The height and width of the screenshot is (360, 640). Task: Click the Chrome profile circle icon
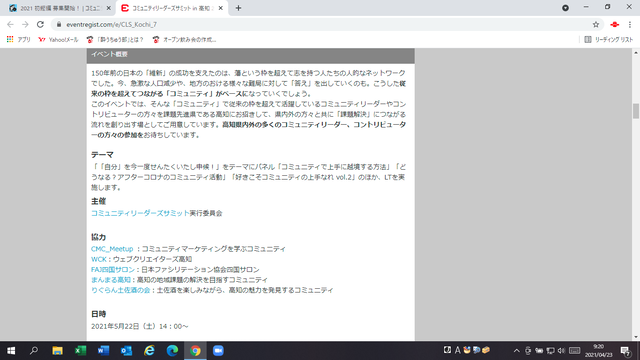pos(565,8)
